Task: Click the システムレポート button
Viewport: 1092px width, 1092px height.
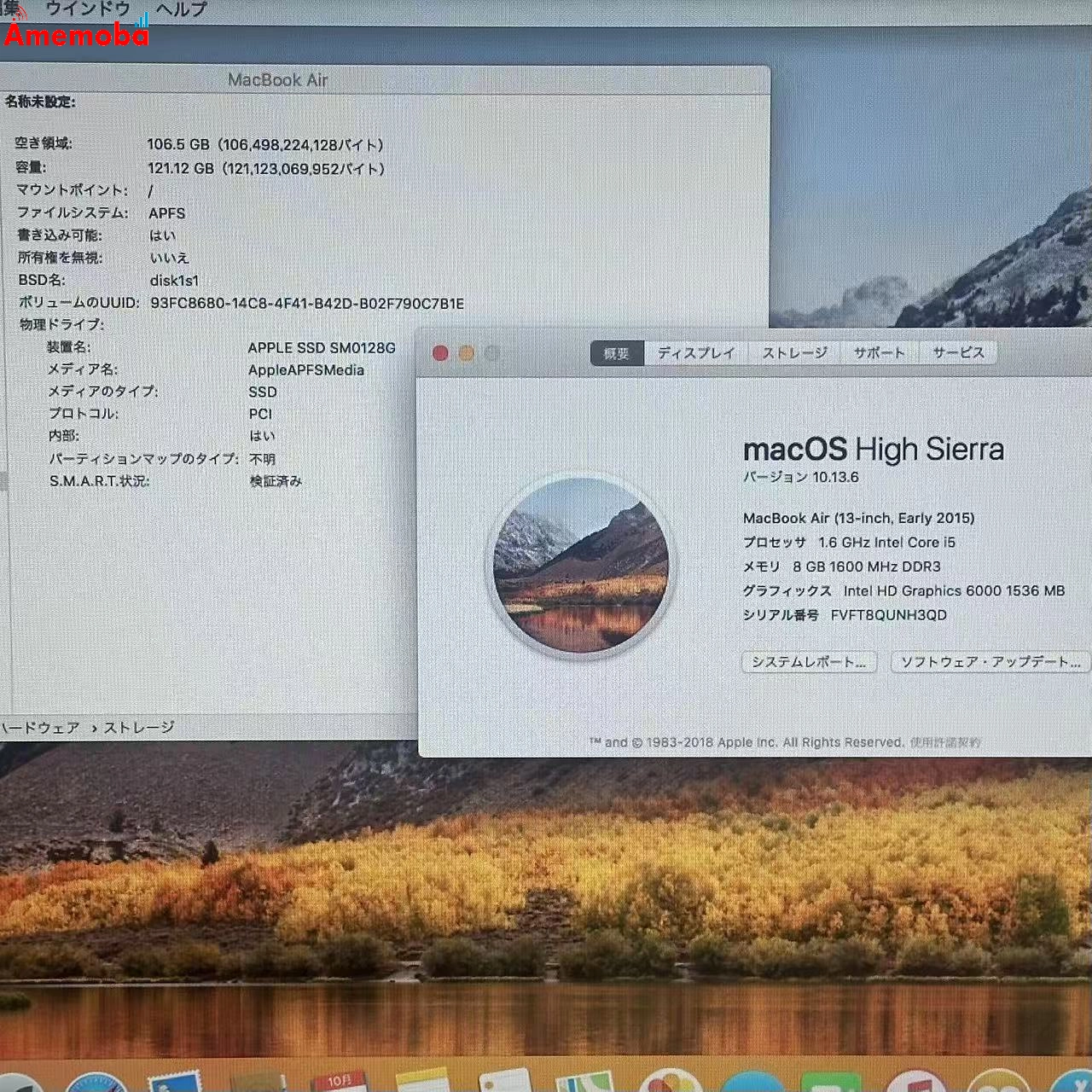Action: click(808, 662)
